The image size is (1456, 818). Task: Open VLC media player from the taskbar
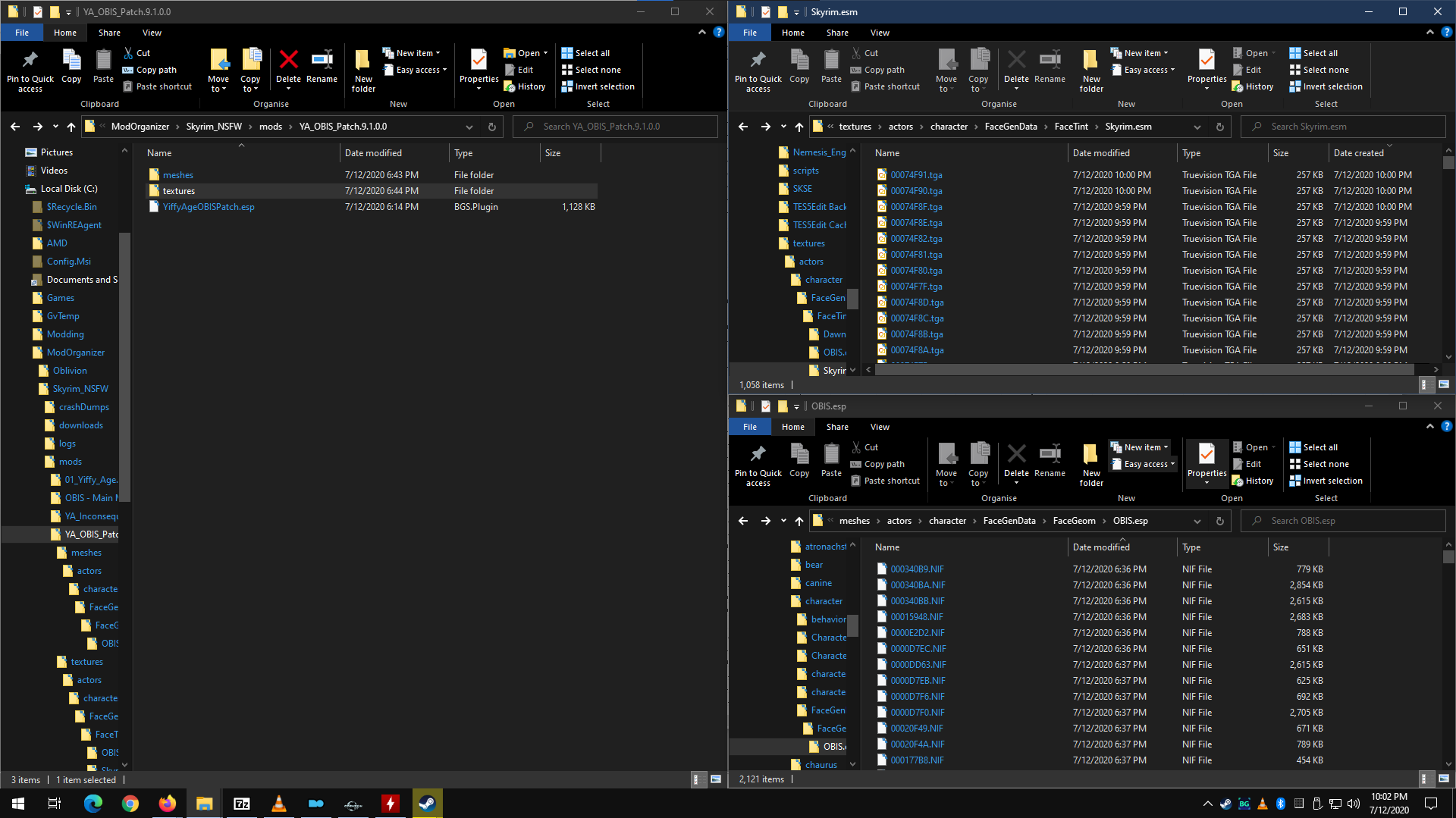[279, 804]
